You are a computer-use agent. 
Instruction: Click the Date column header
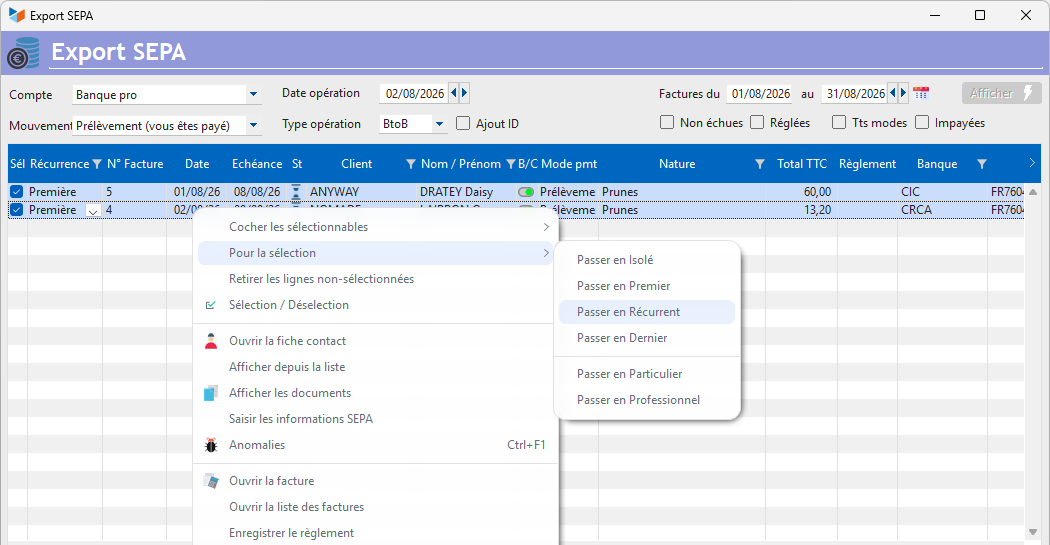coord(197,164)
